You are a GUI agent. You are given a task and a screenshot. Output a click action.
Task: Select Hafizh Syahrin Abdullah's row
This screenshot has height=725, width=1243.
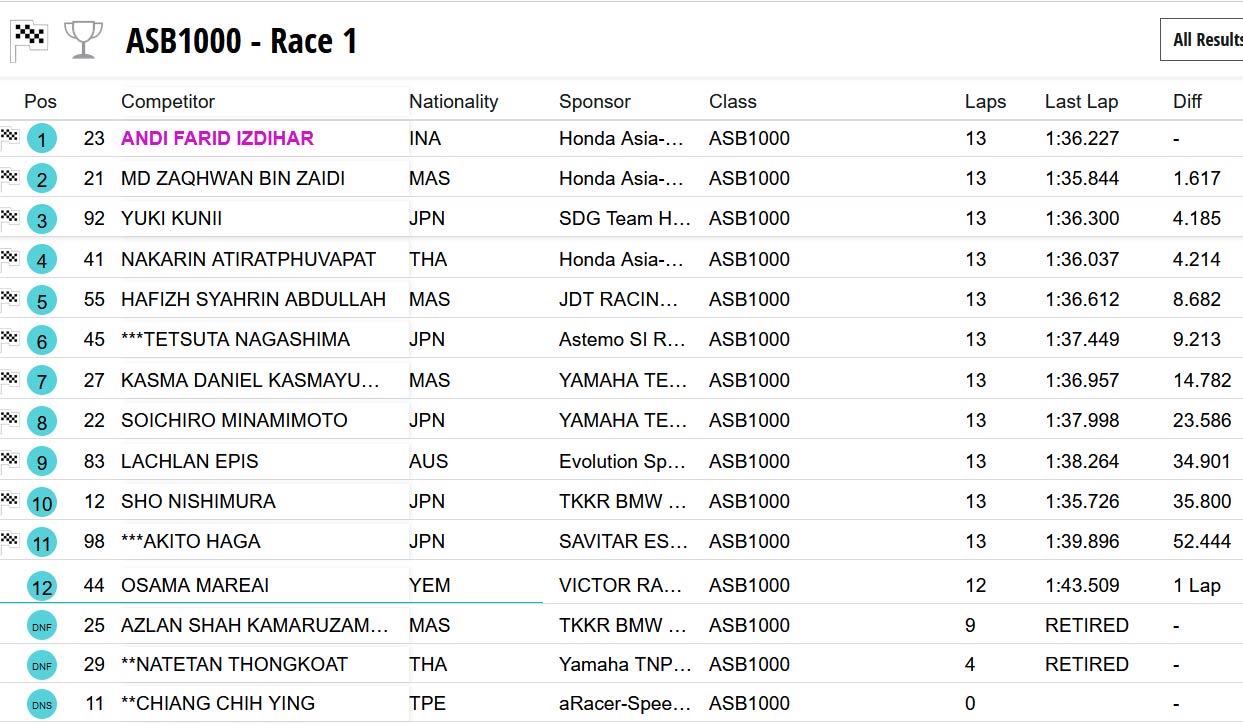coord(253,300)
